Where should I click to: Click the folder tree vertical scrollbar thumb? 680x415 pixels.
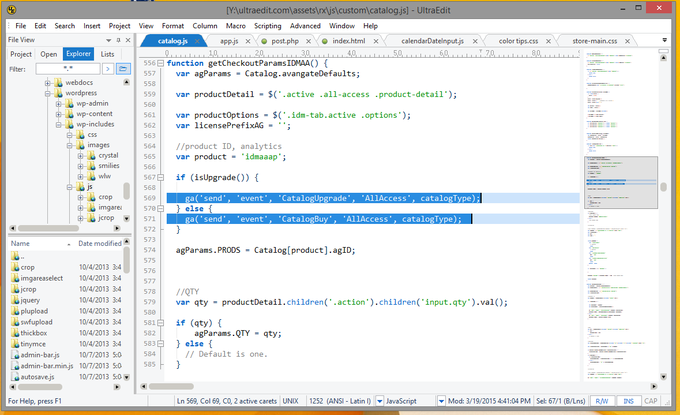tap(126, 190)
